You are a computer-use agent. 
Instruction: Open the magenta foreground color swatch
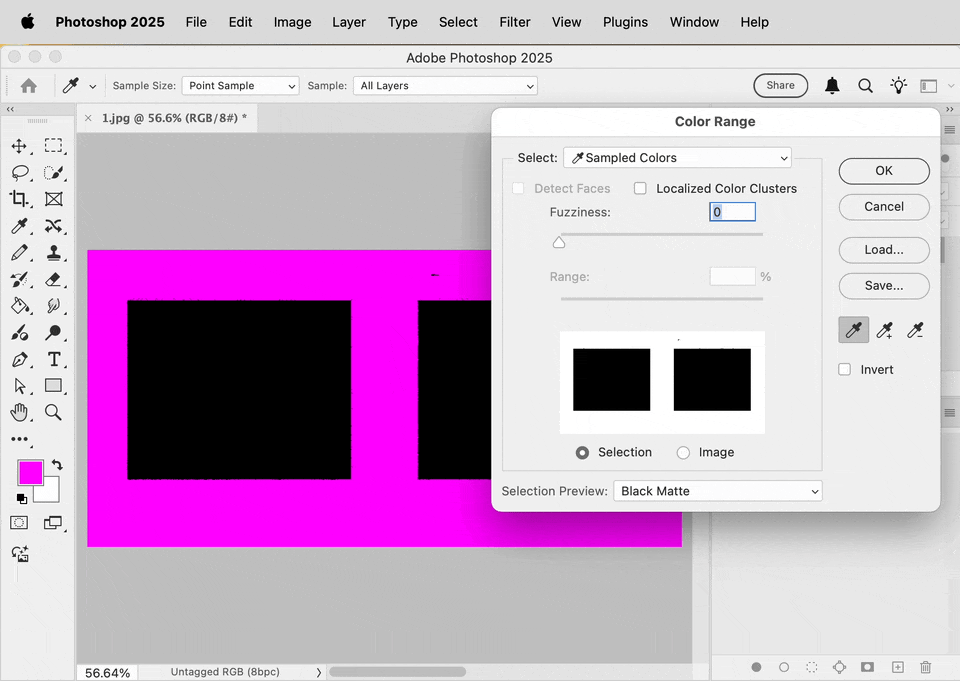point(30,473)
